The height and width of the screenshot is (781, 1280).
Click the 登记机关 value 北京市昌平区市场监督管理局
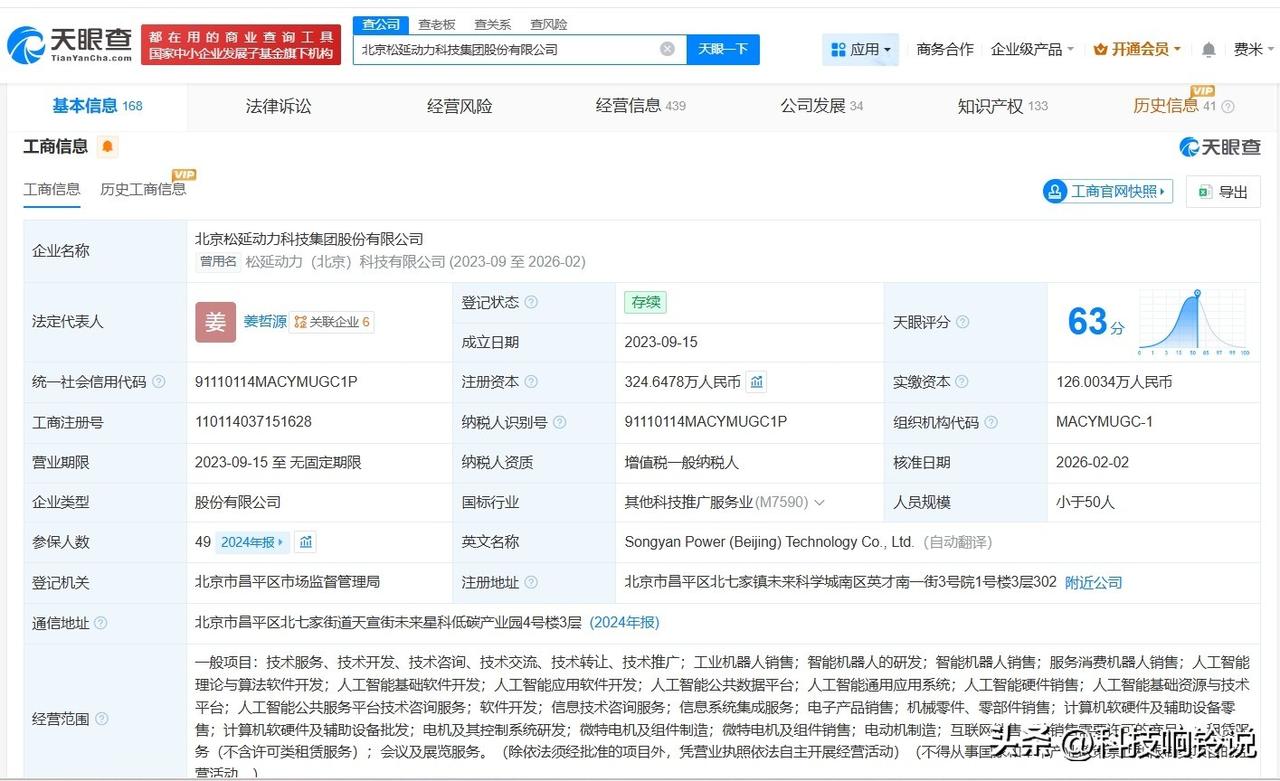click(x=287, y=582)
